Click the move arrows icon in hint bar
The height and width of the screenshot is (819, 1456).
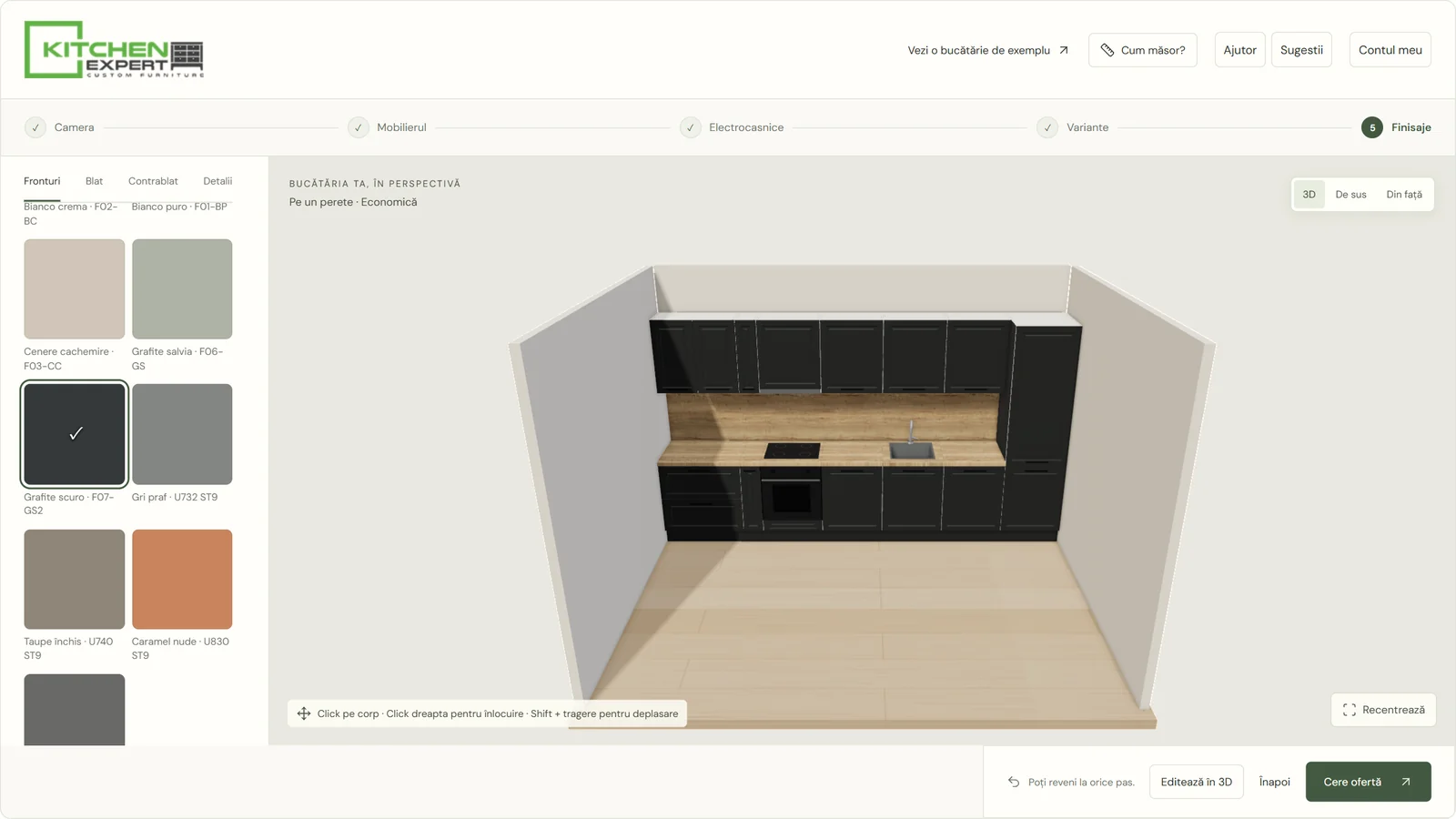click(x=304, y=713)
